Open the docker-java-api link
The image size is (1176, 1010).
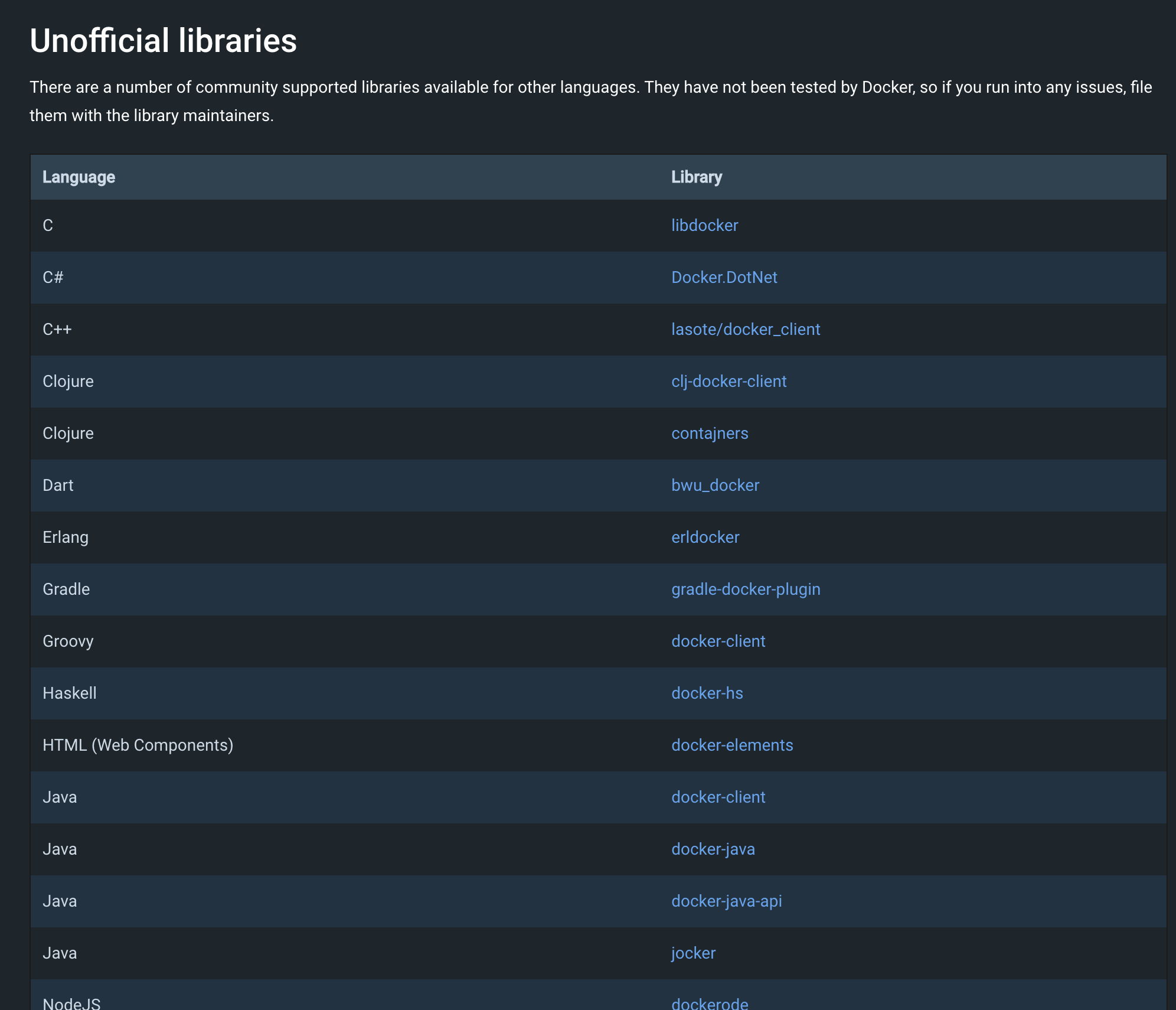coord(726,901)
